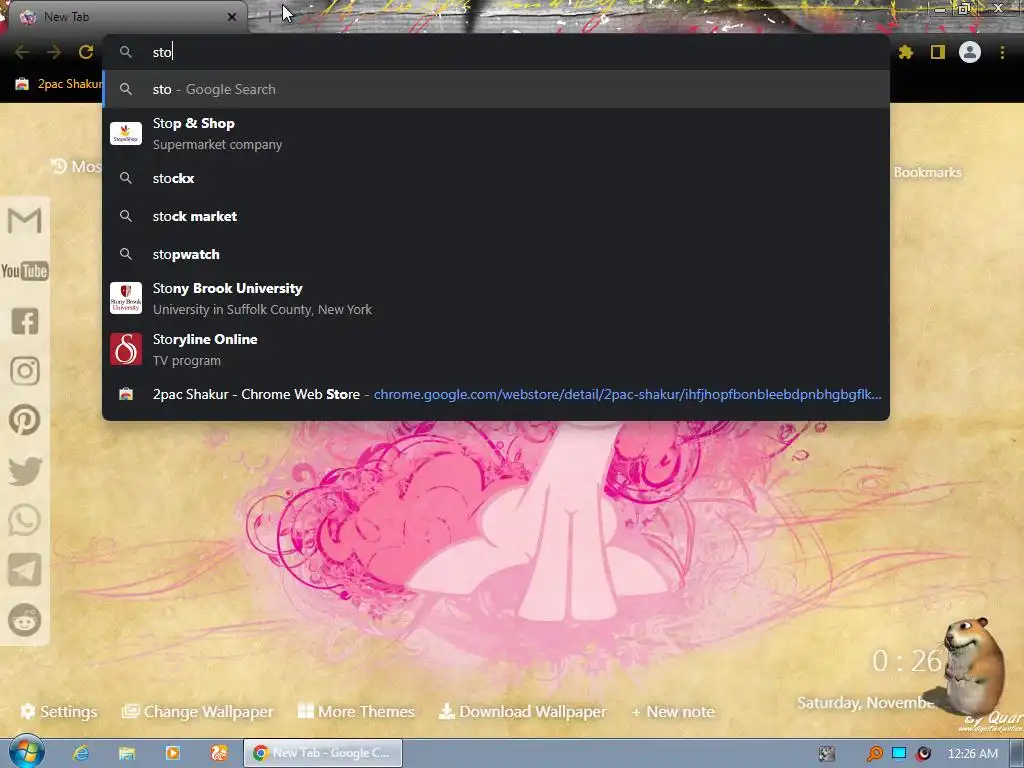Screen dimensions: 1024x768
Task: Click the browser back arrow
Action: tap(22, 52)
